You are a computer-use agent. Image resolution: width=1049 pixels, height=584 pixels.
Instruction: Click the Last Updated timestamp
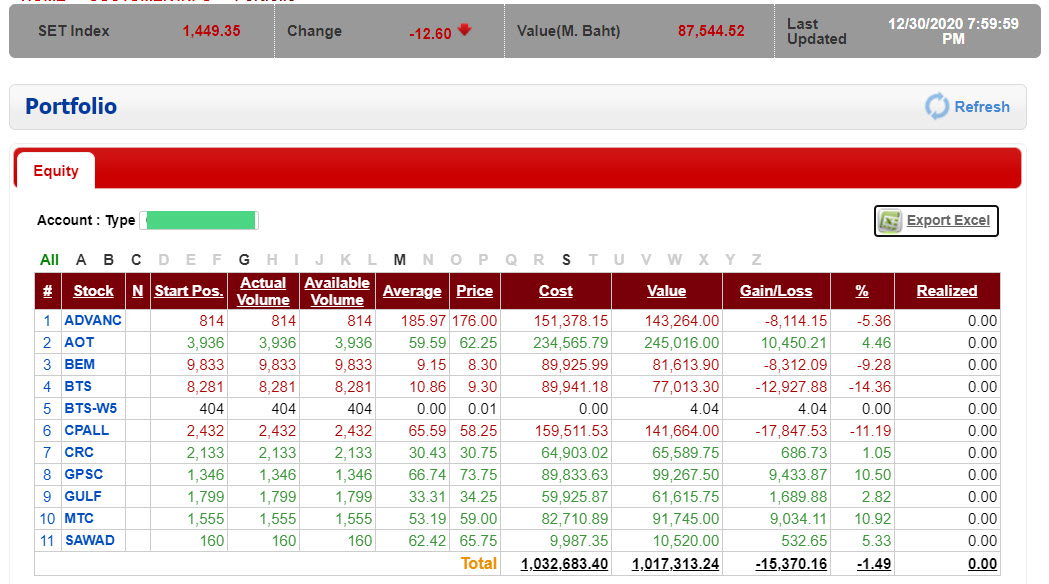(x=953, y=31)
